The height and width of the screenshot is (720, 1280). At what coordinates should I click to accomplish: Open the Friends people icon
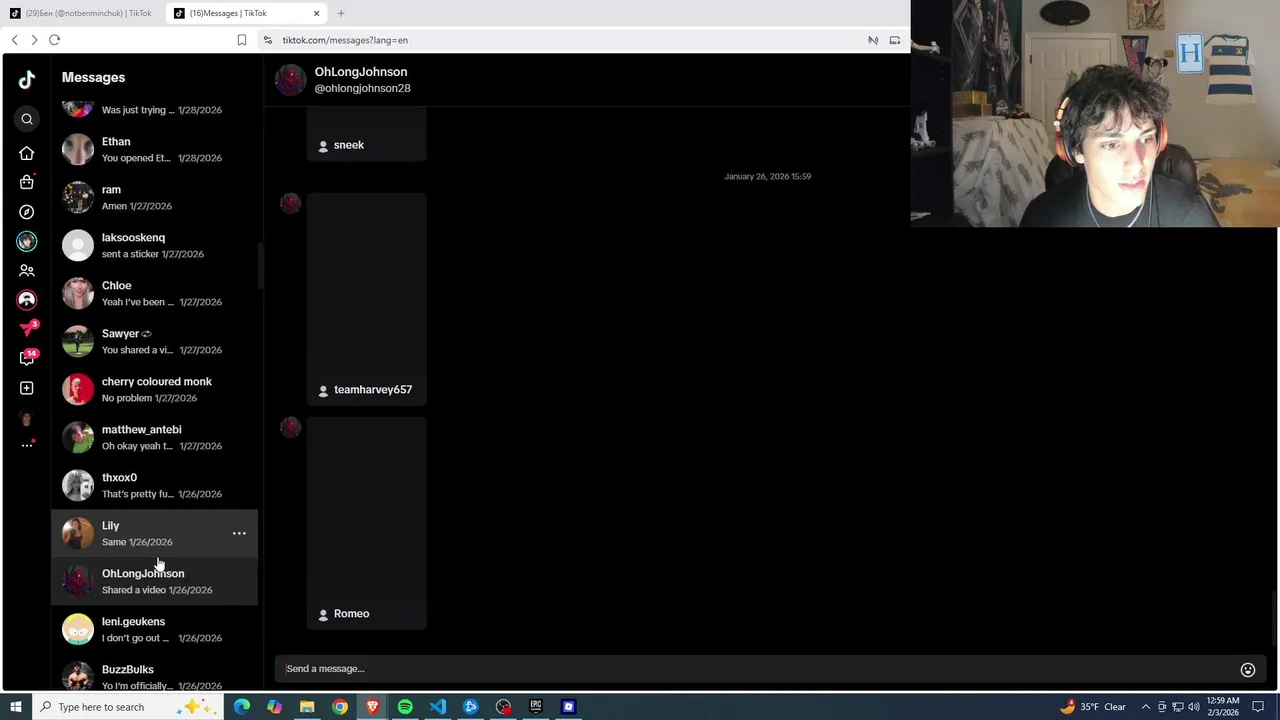click(x=27, y=271)
